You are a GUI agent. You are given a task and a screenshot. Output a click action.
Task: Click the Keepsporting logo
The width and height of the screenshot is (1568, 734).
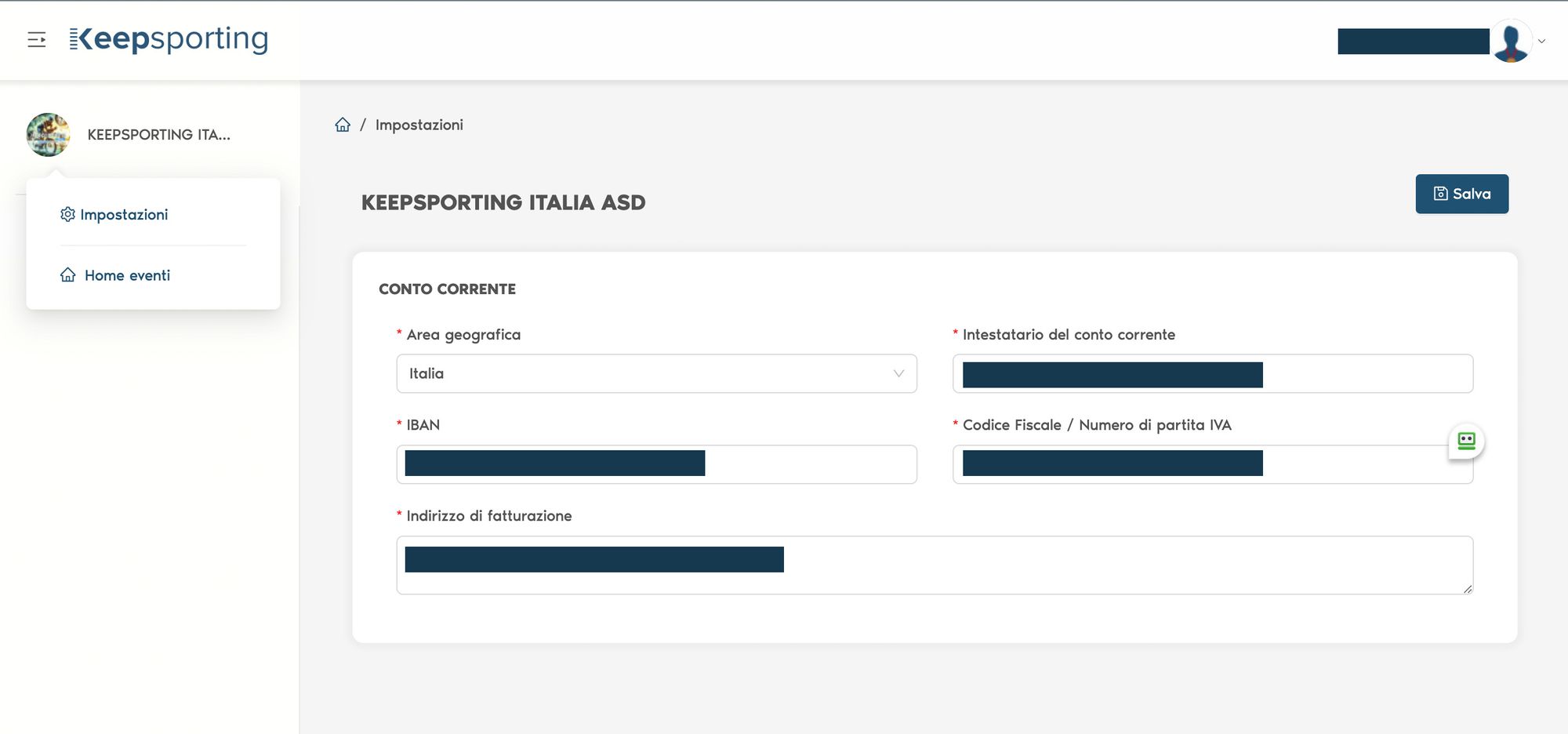(x=169, y=39)
